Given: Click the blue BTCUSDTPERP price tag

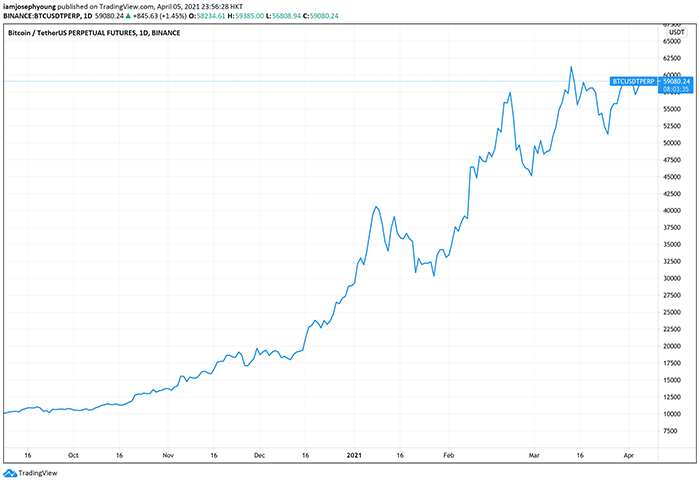Looking at the screenshot, I should click(633, 81).
